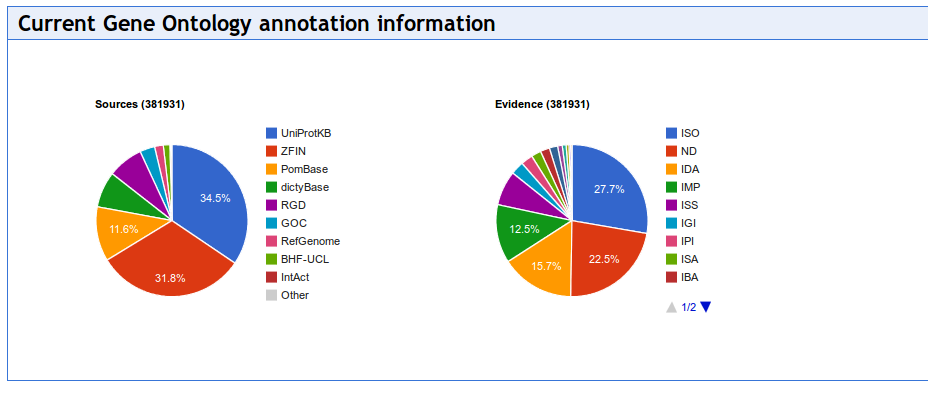
Task: Click the UniProtKB blue legend swatch
Action: point(272,133)
